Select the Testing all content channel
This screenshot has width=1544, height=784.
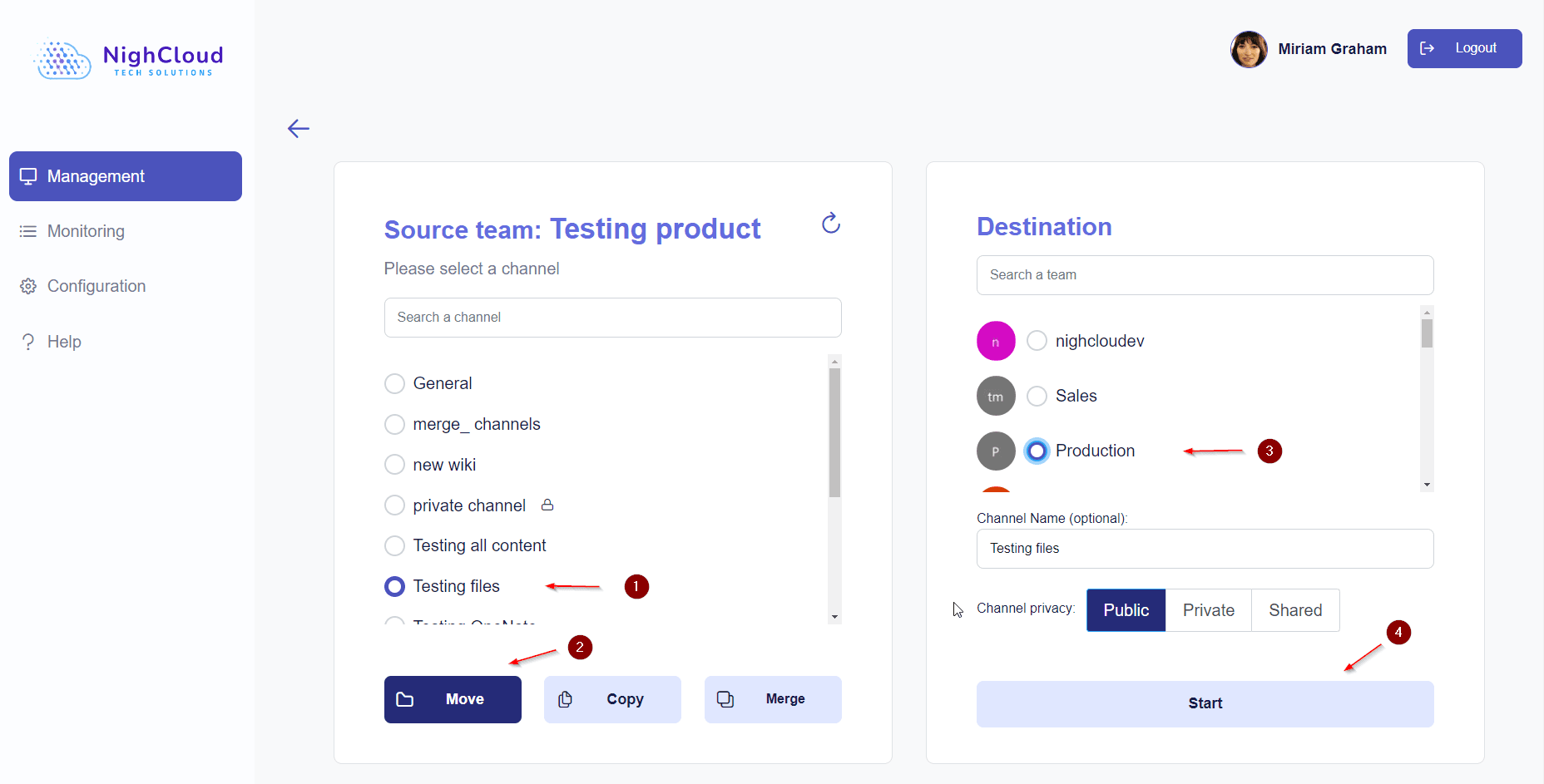click(395, 545)
